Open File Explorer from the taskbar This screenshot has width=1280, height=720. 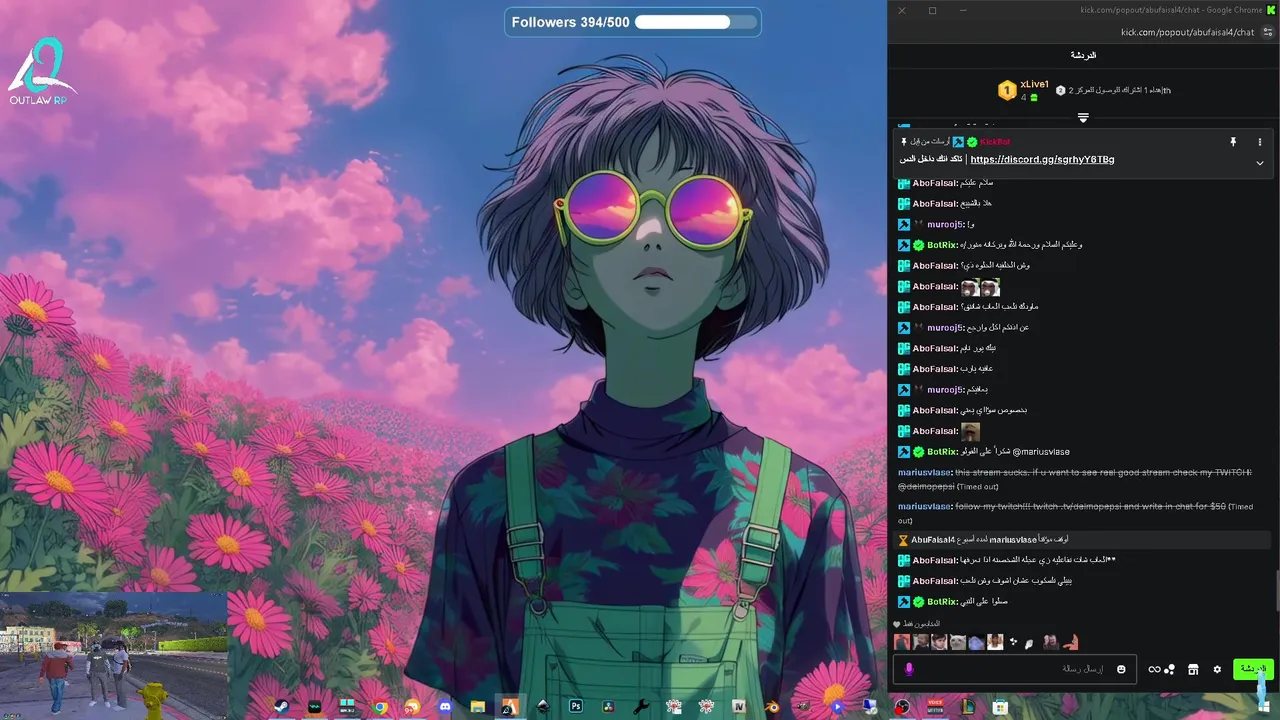click(x=478, y=707)
